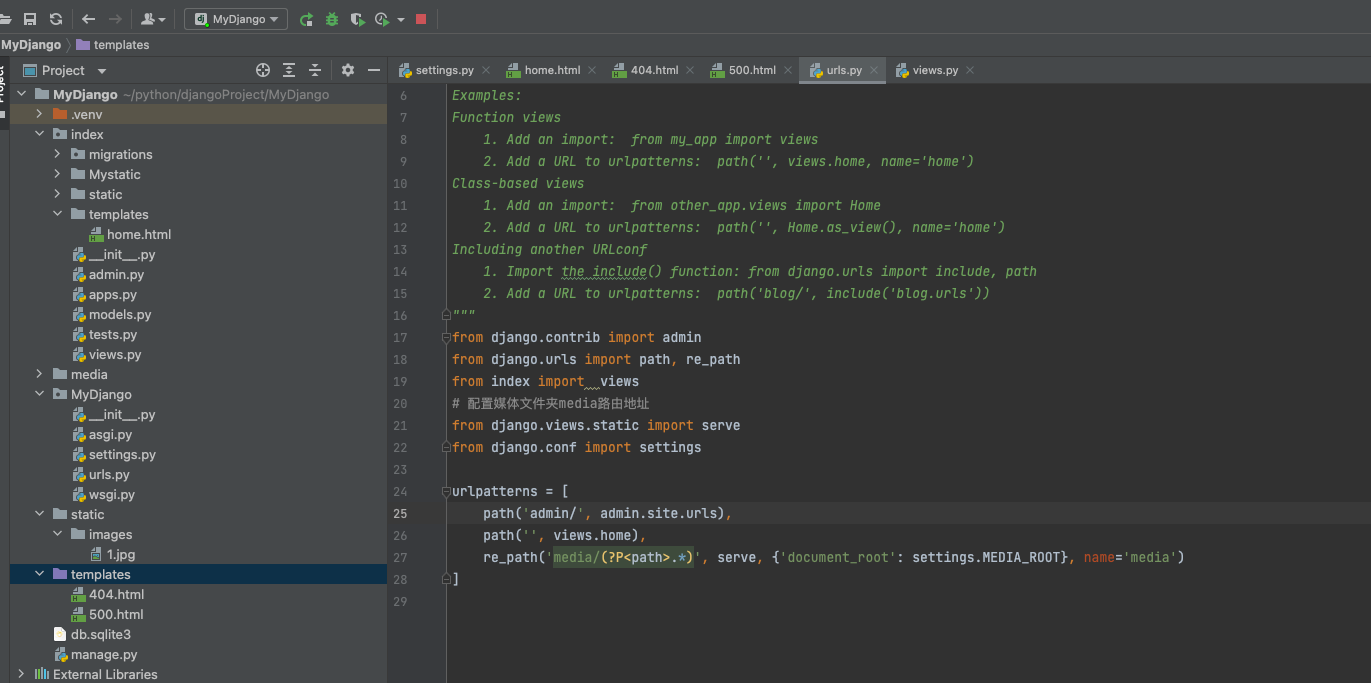Expand the Mystatic folder arrow

tap(57, 174)
